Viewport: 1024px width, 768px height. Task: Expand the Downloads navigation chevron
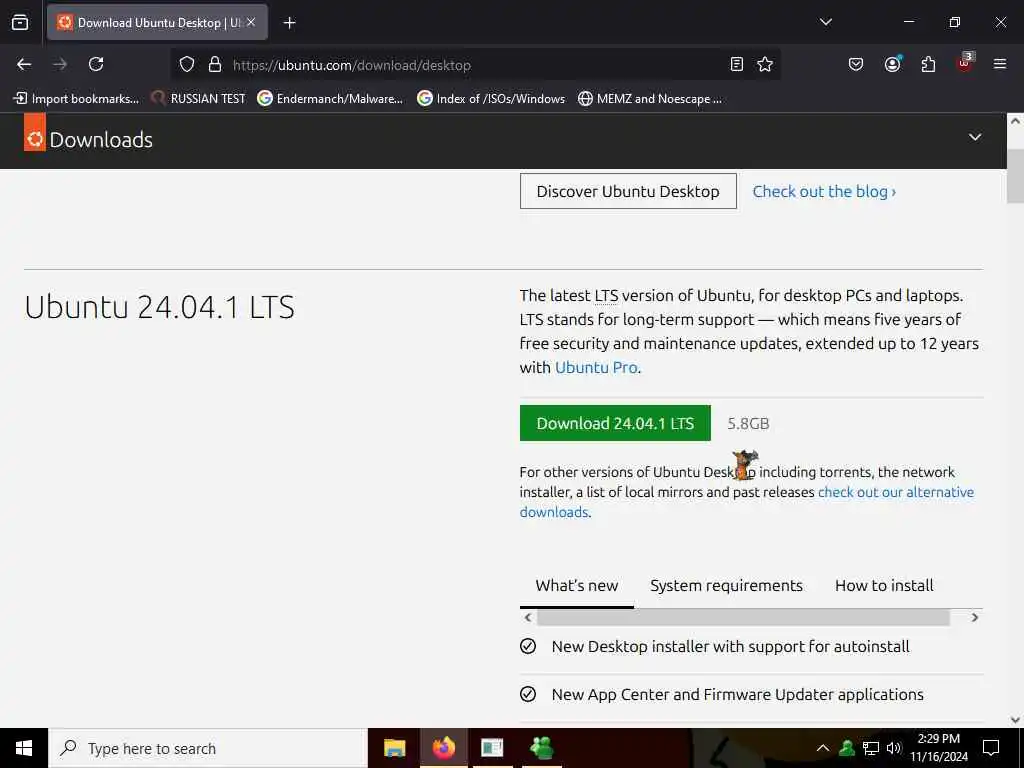point(974,137)
